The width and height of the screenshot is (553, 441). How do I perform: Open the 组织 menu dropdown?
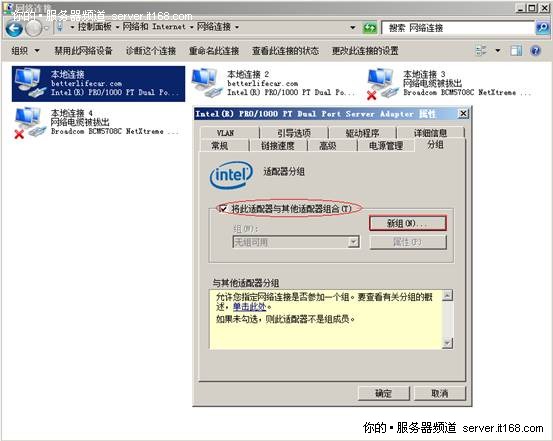pyautogui.click(x=25, y=51)
